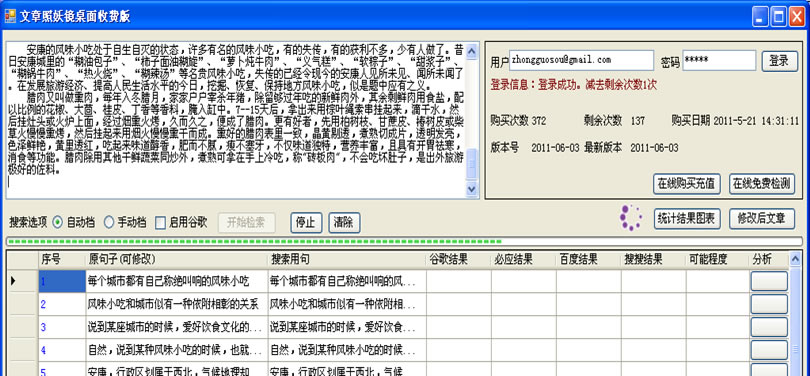The width and height of the screenshot is (810, 376).
Task: Click the row 4 analysis button
Action: (x=769, y=350)
